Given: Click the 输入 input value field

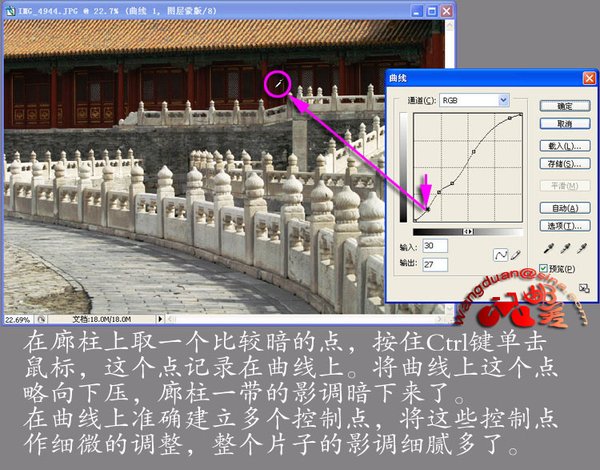Looking at the screenshot, I should [435, 246].
